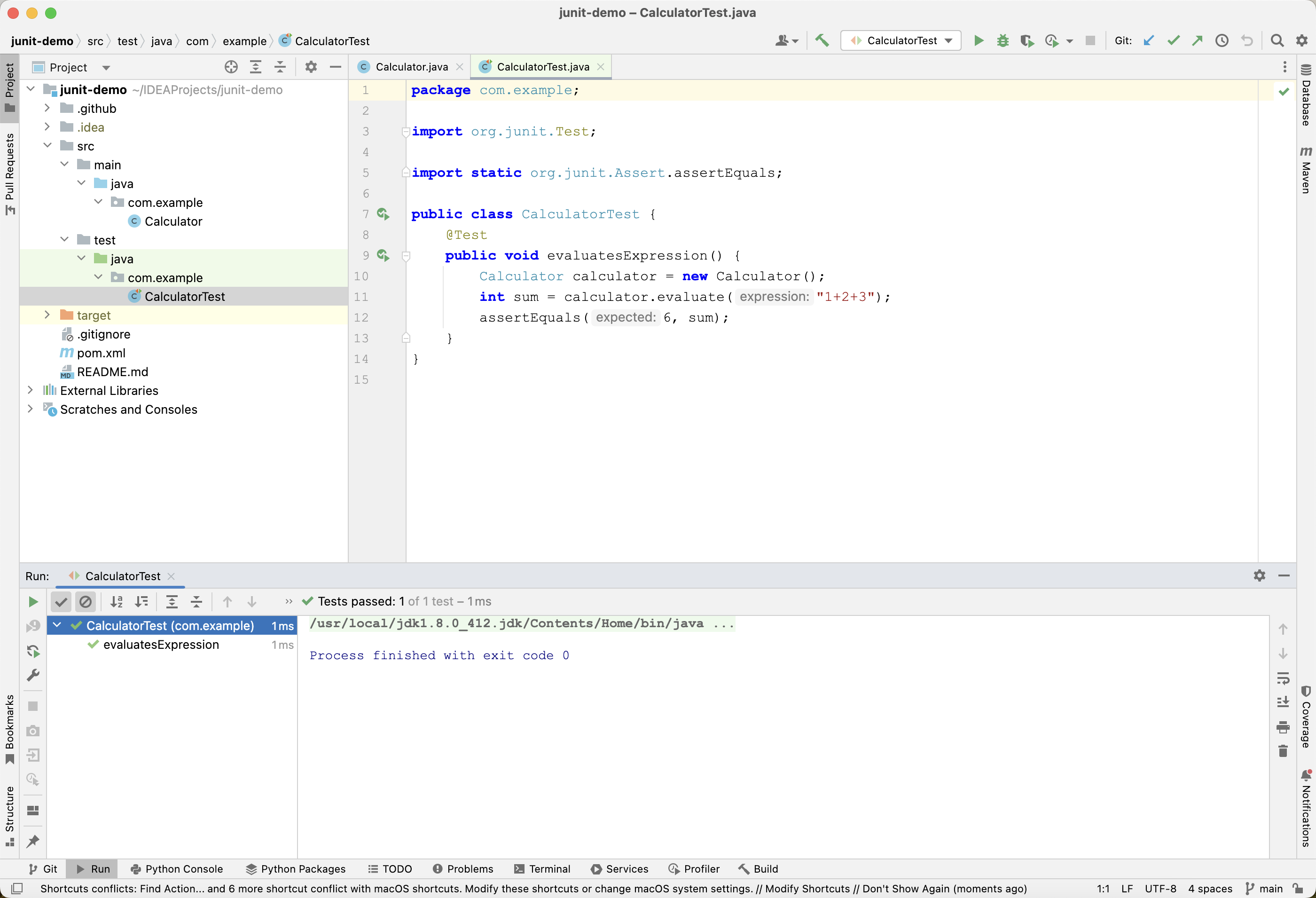This screenshot has height=898, width=1316.
Task: Collapse the src folder node
Action: coord(47,146)
